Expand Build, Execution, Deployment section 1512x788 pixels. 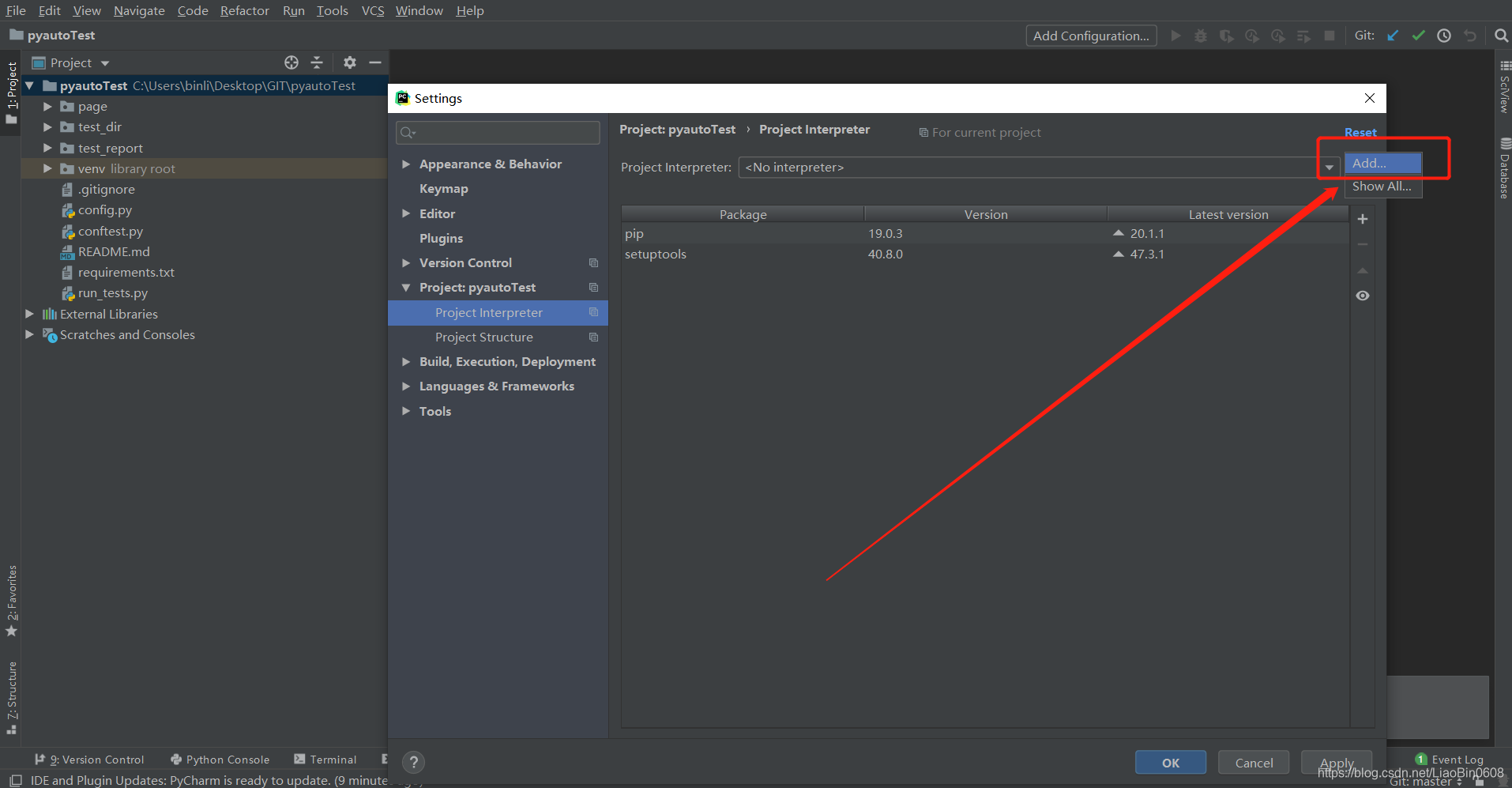point(406,362)
